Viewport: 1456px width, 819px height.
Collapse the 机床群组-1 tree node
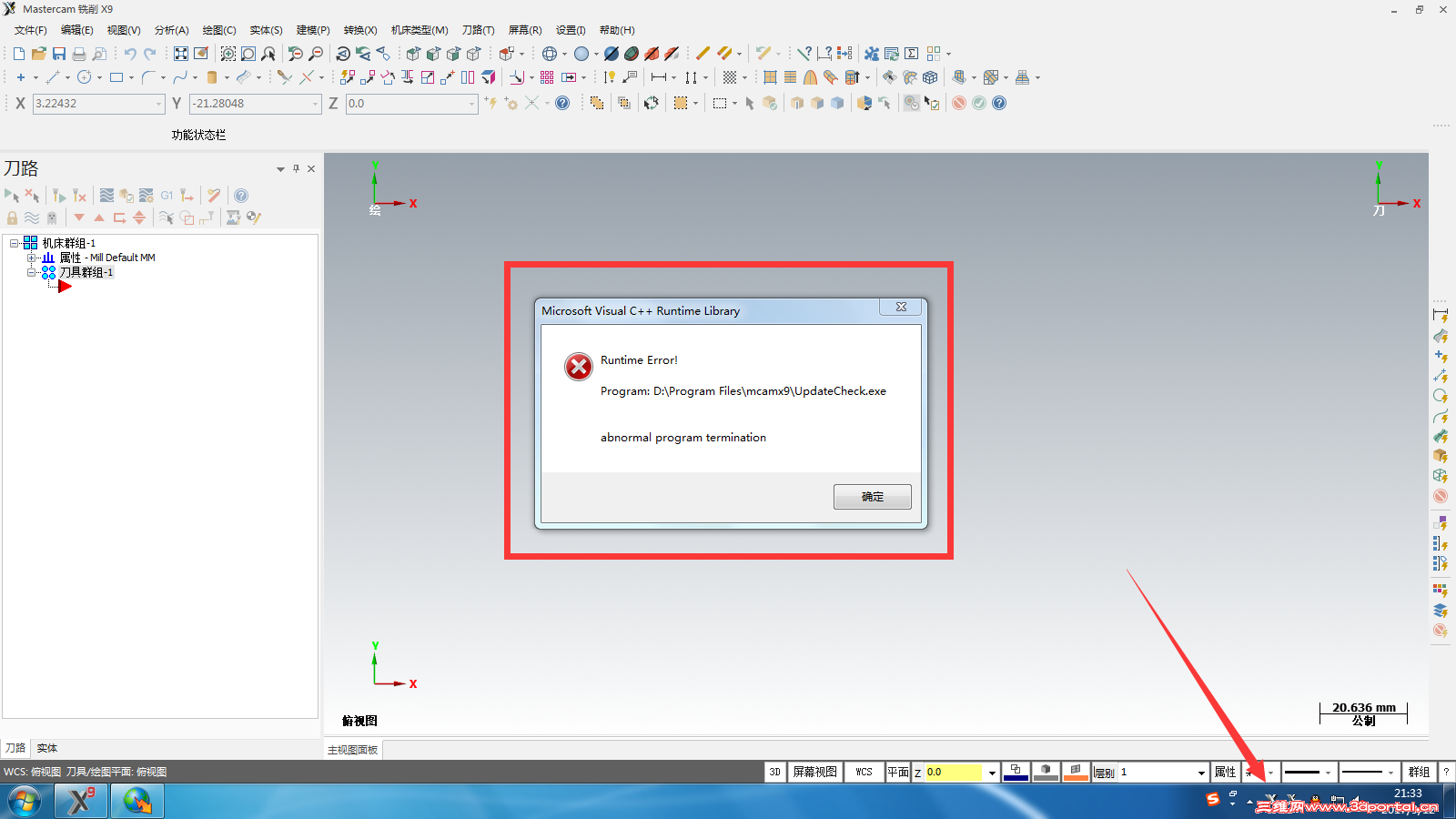click(x=15, y=243)
